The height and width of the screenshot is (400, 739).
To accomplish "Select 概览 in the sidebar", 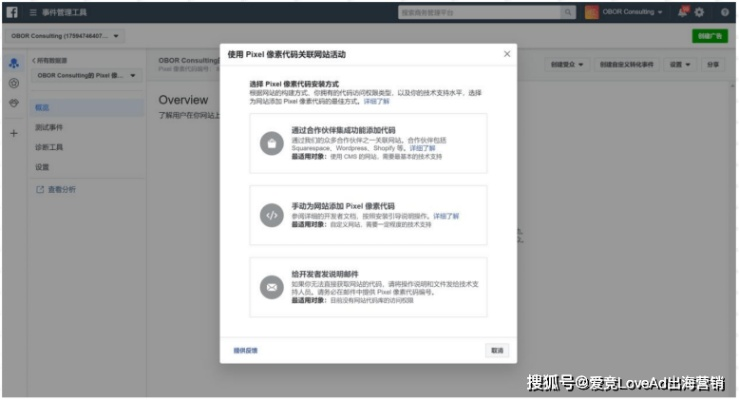I will pyautogui.click(x=87, y=107).
